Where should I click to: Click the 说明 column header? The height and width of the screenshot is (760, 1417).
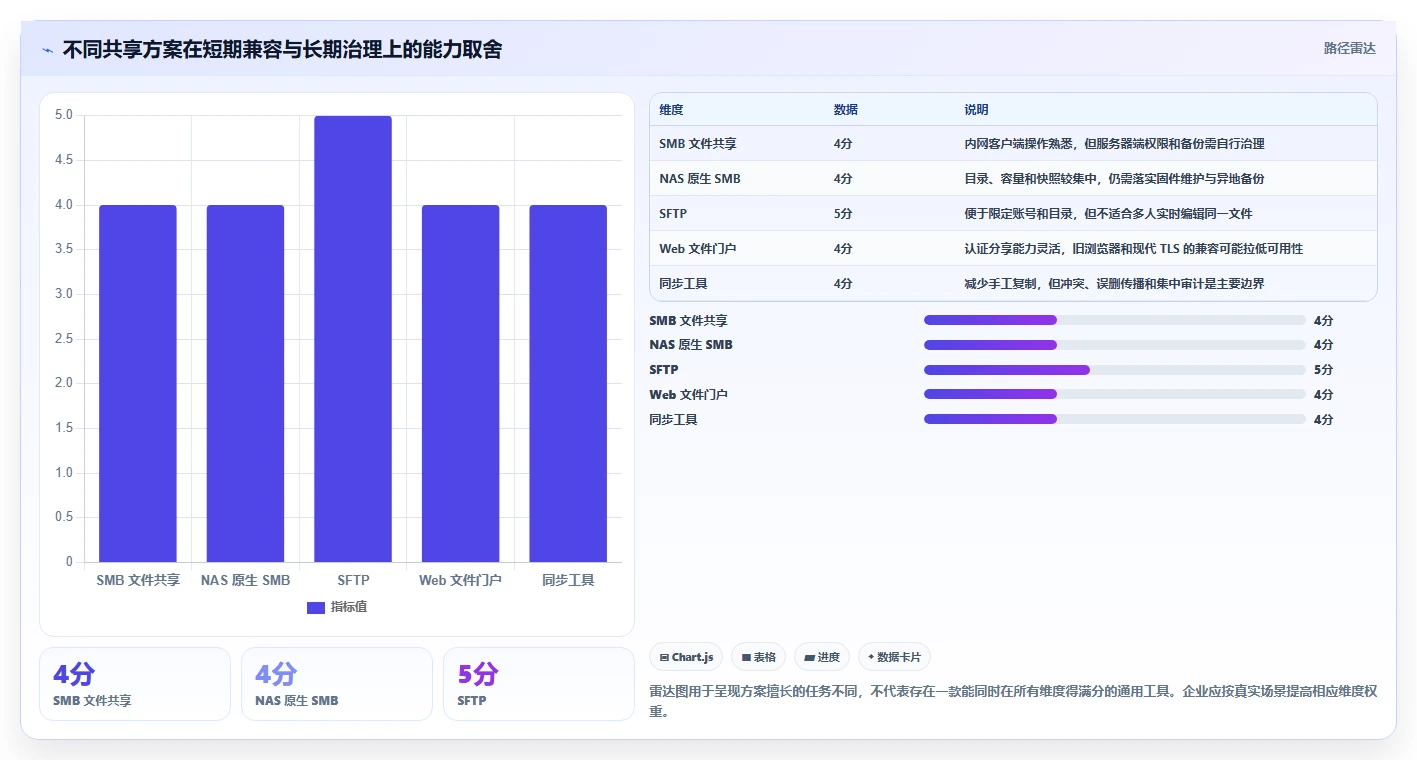click(976, 110)
